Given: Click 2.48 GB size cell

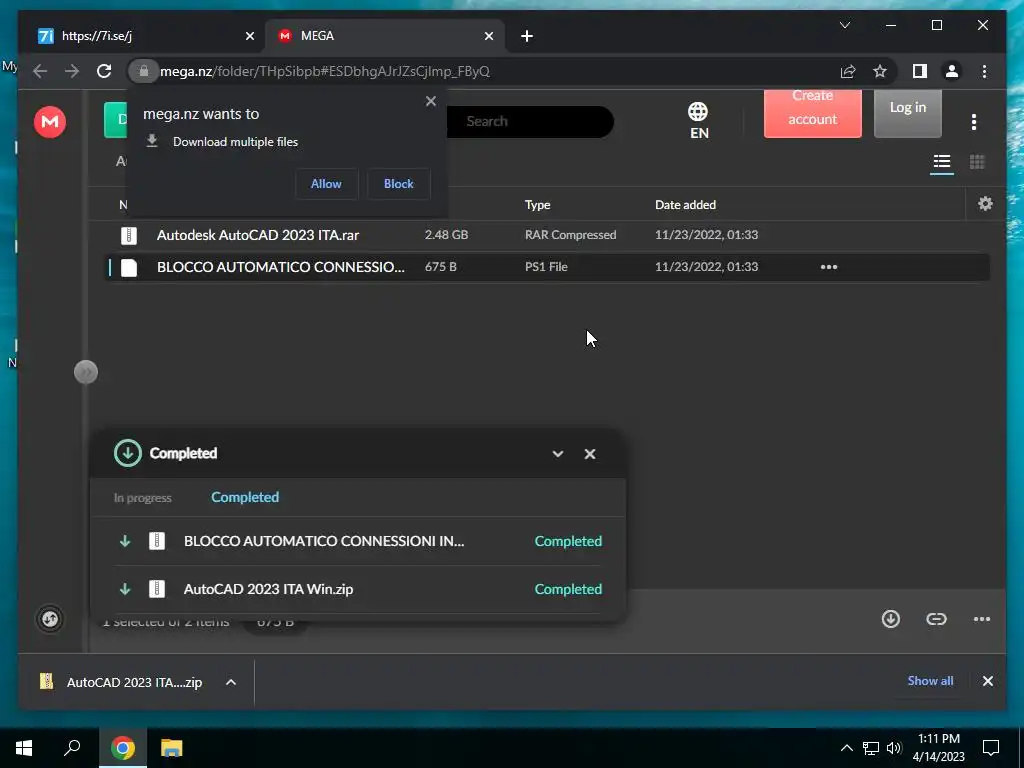Looking at the screenshot, I should [x=446, y=234].
